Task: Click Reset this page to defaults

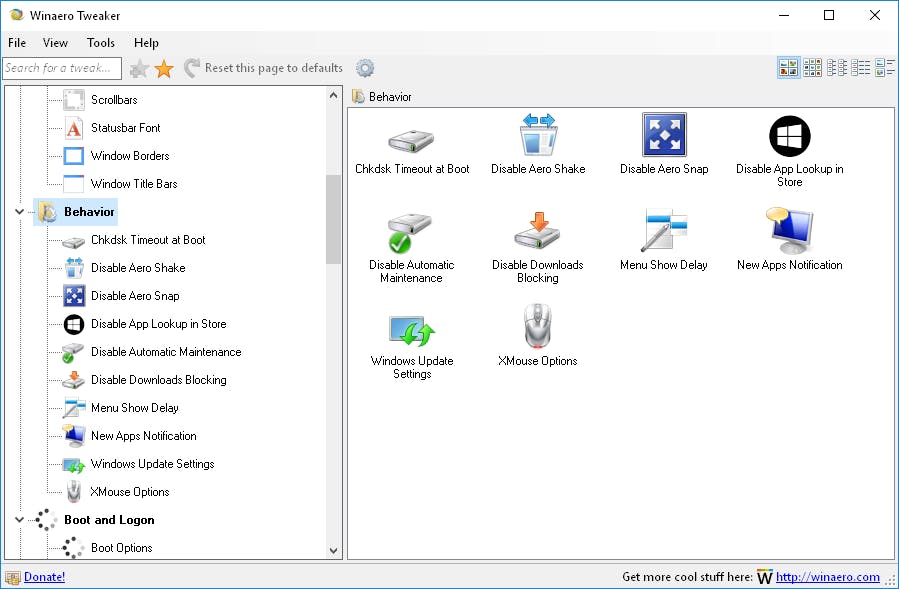Action: click(x=263, y=68)
